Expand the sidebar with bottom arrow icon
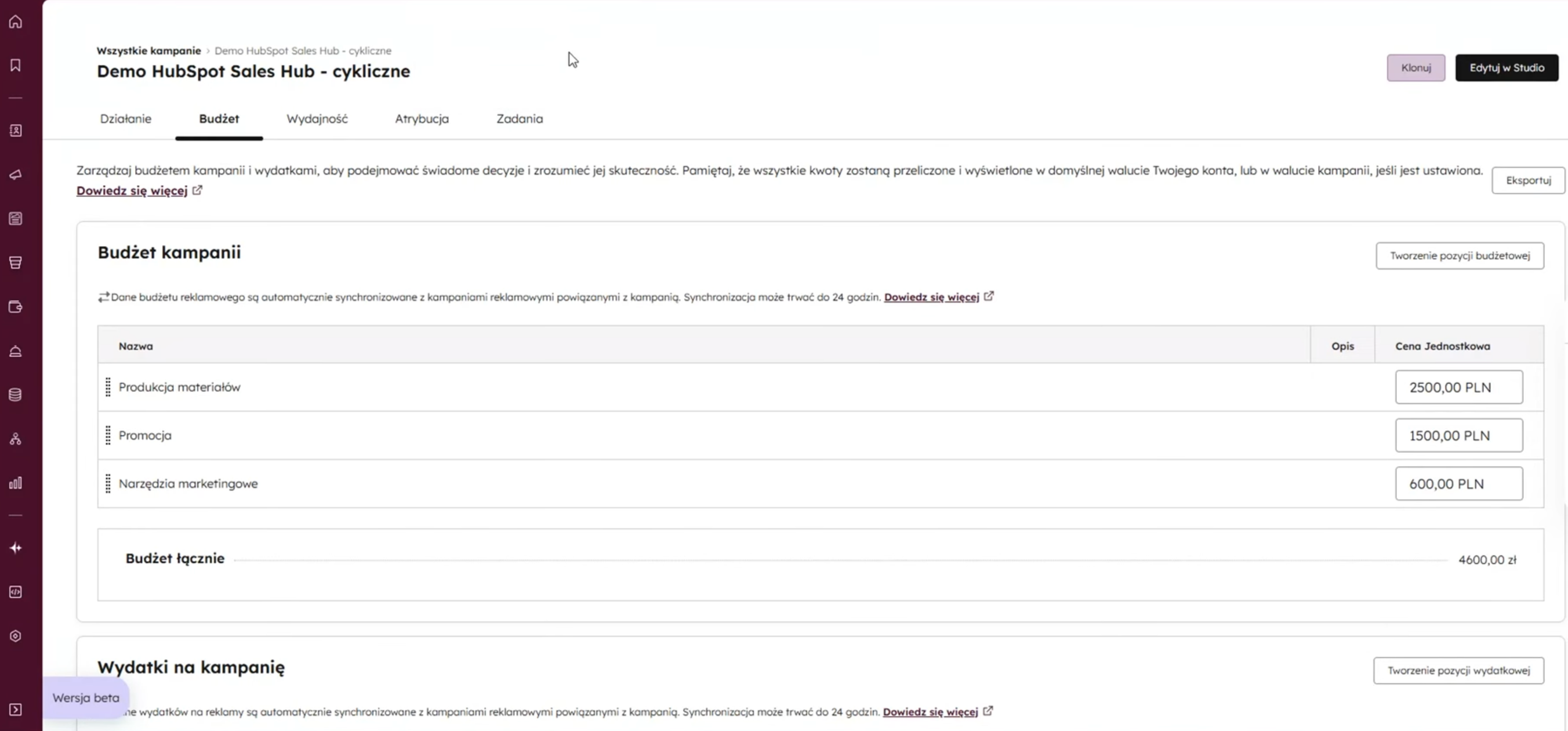Image resolution: width=1568 pixels, height=731 pixels. click(16, 710)
